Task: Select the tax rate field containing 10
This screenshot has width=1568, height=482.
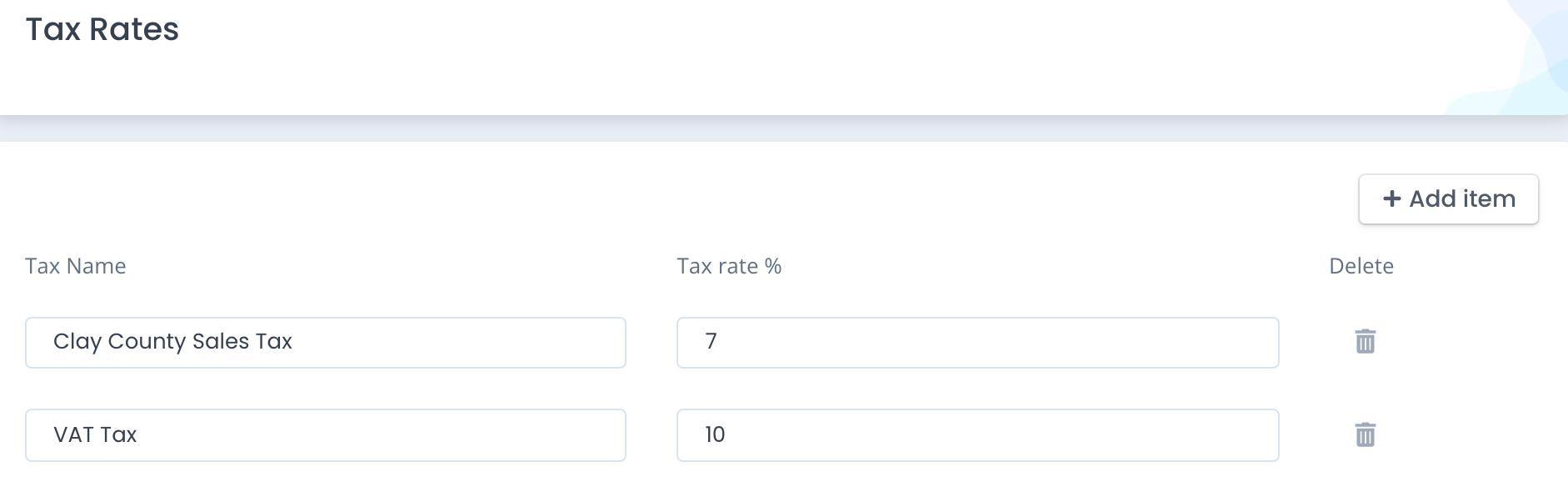Action: pos(977,435)
